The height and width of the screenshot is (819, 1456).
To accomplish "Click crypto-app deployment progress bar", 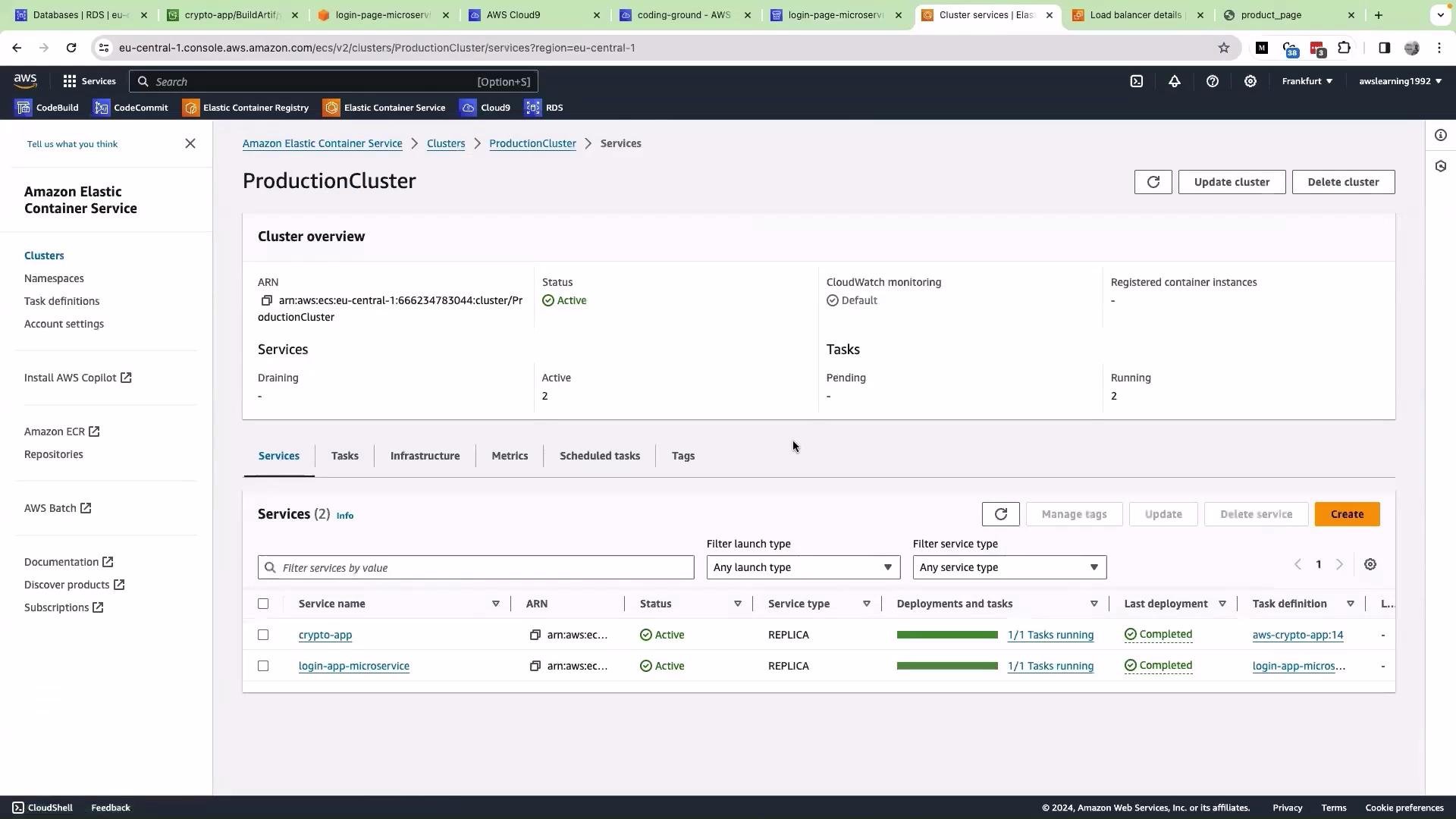I will 947,635.
